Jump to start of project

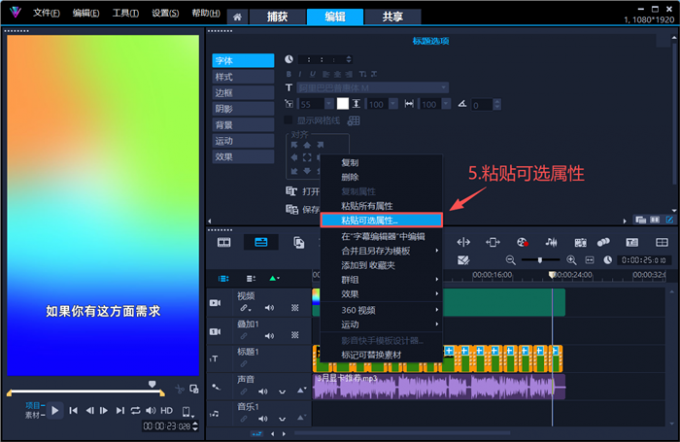(73, 410)
